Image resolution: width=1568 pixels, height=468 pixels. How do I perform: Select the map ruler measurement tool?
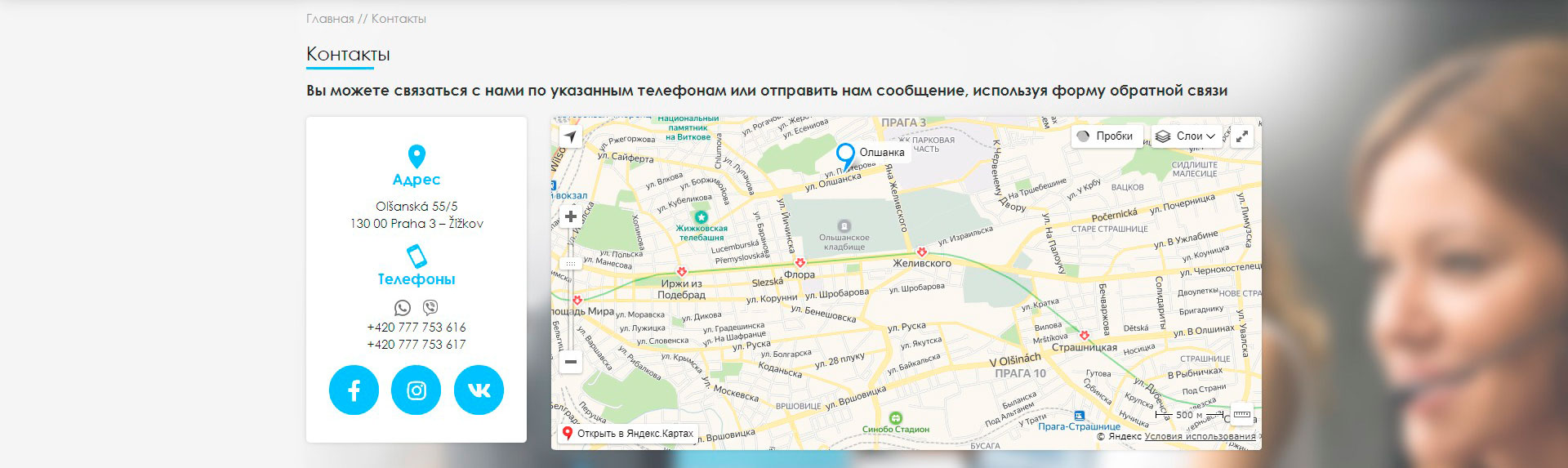pos(1241,414)
